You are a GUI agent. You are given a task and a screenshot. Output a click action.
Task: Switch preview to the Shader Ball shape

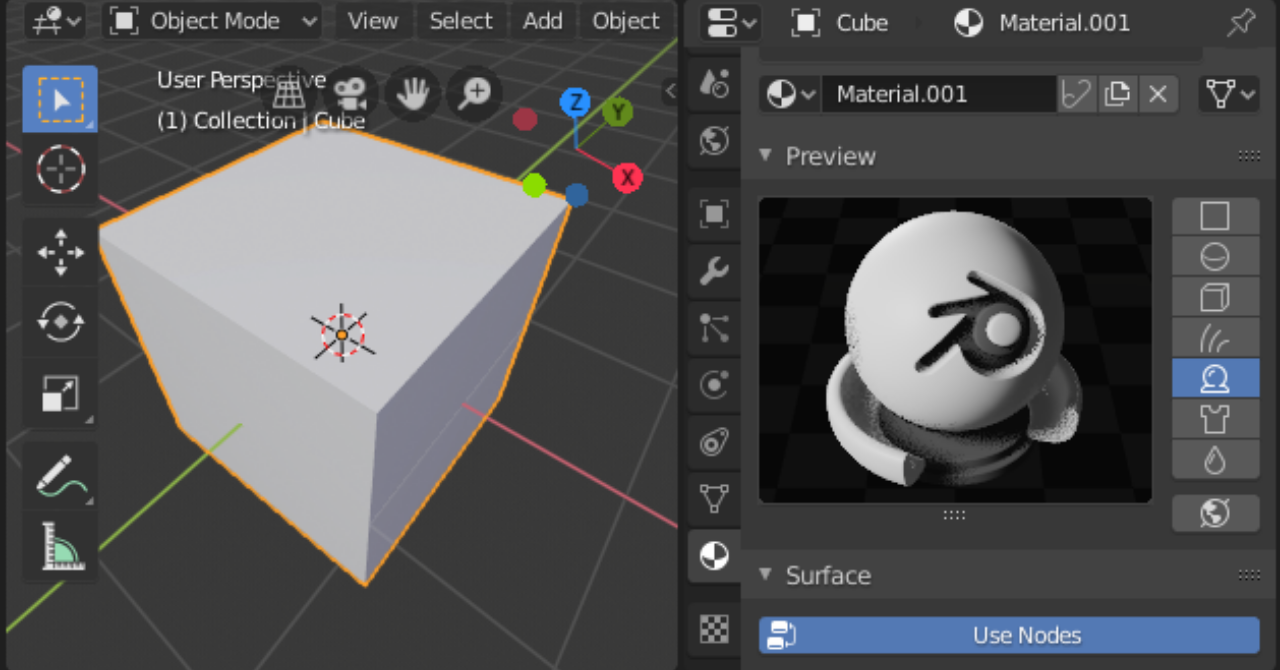1215,378
